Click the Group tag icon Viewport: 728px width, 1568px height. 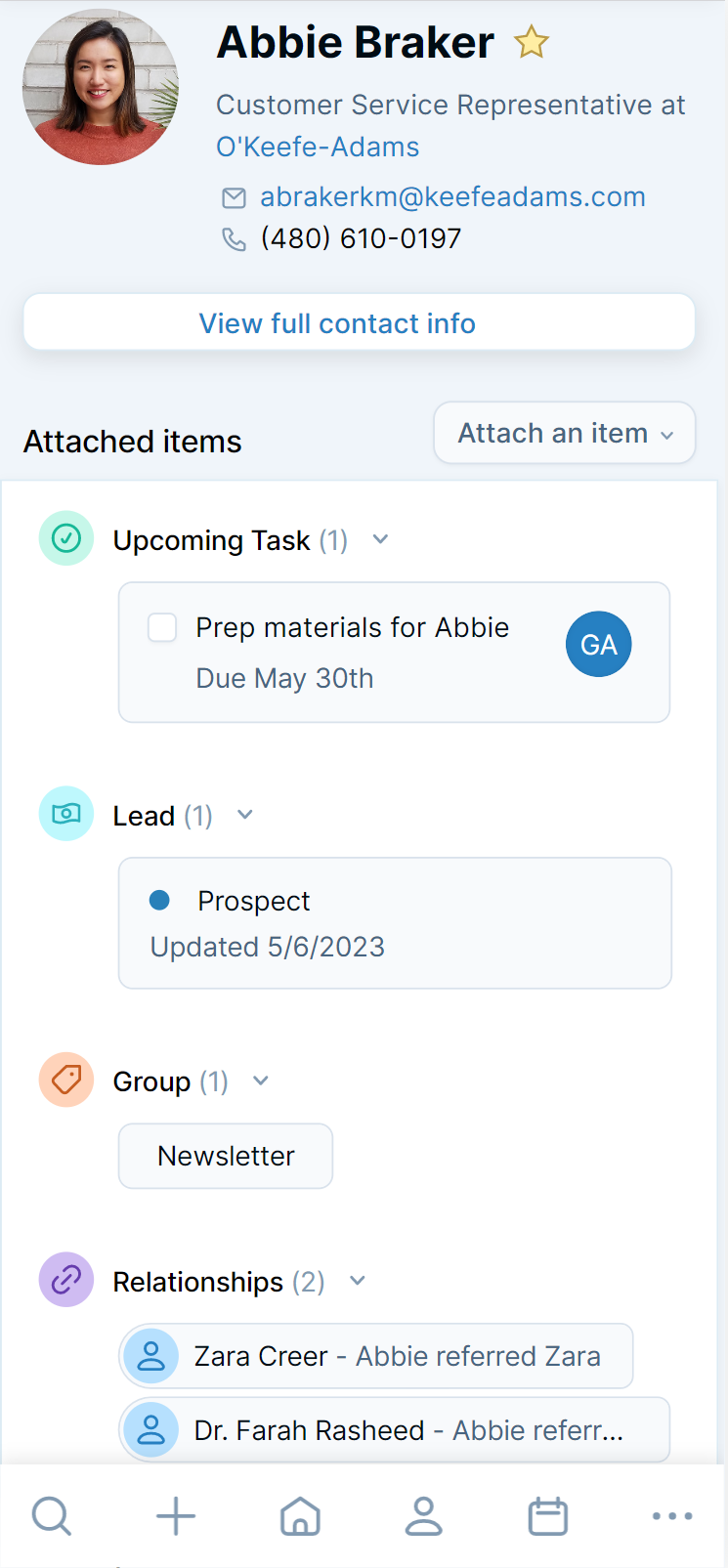[66, 1080]
